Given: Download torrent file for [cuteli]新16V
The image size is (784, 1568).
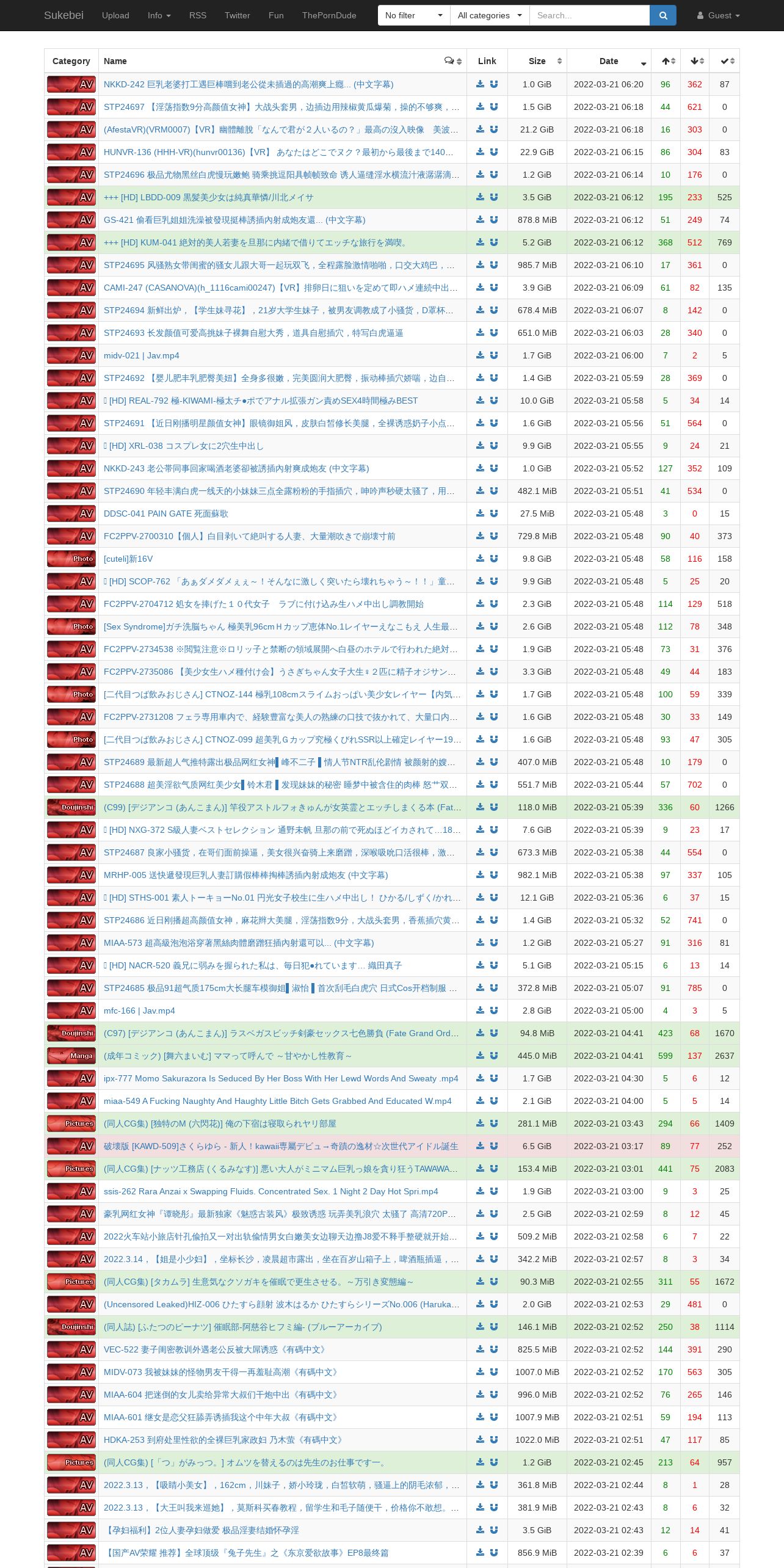Looking at the screenshot, I should click(481, 559).
